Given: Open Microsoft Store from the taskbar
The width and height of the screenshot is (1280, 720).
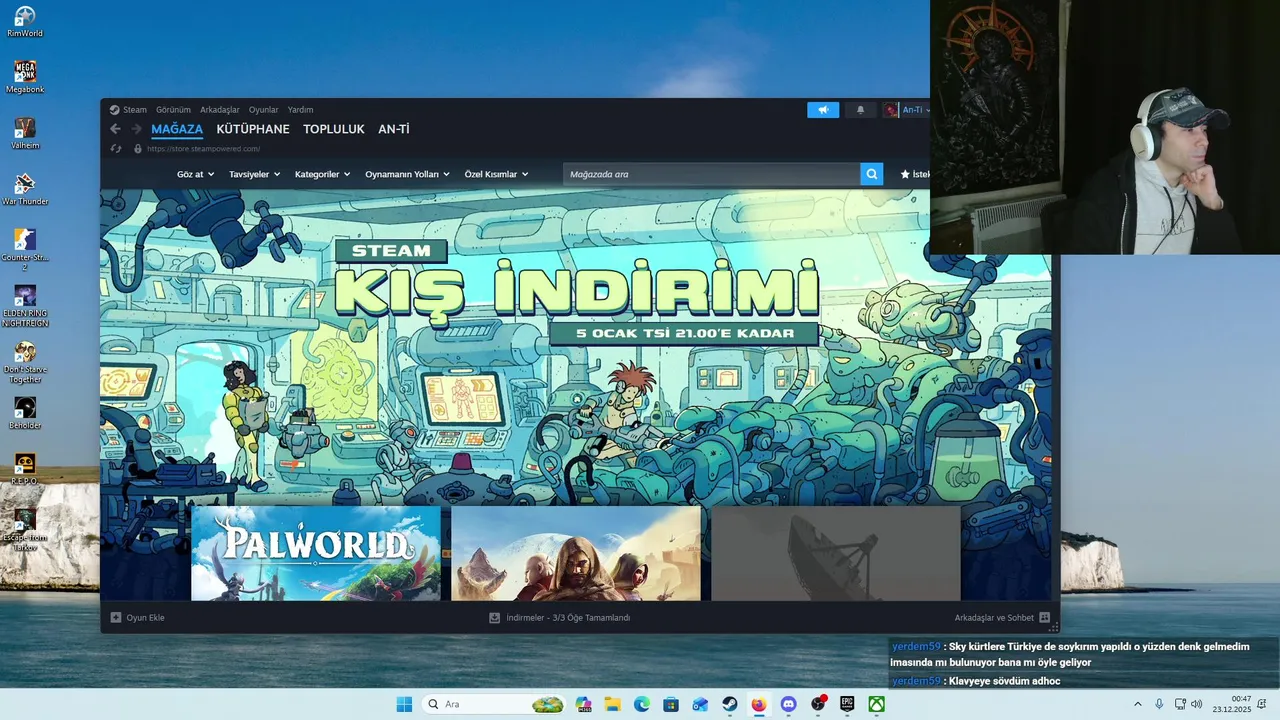Looking at the screenshot, I should pos(671,704).
